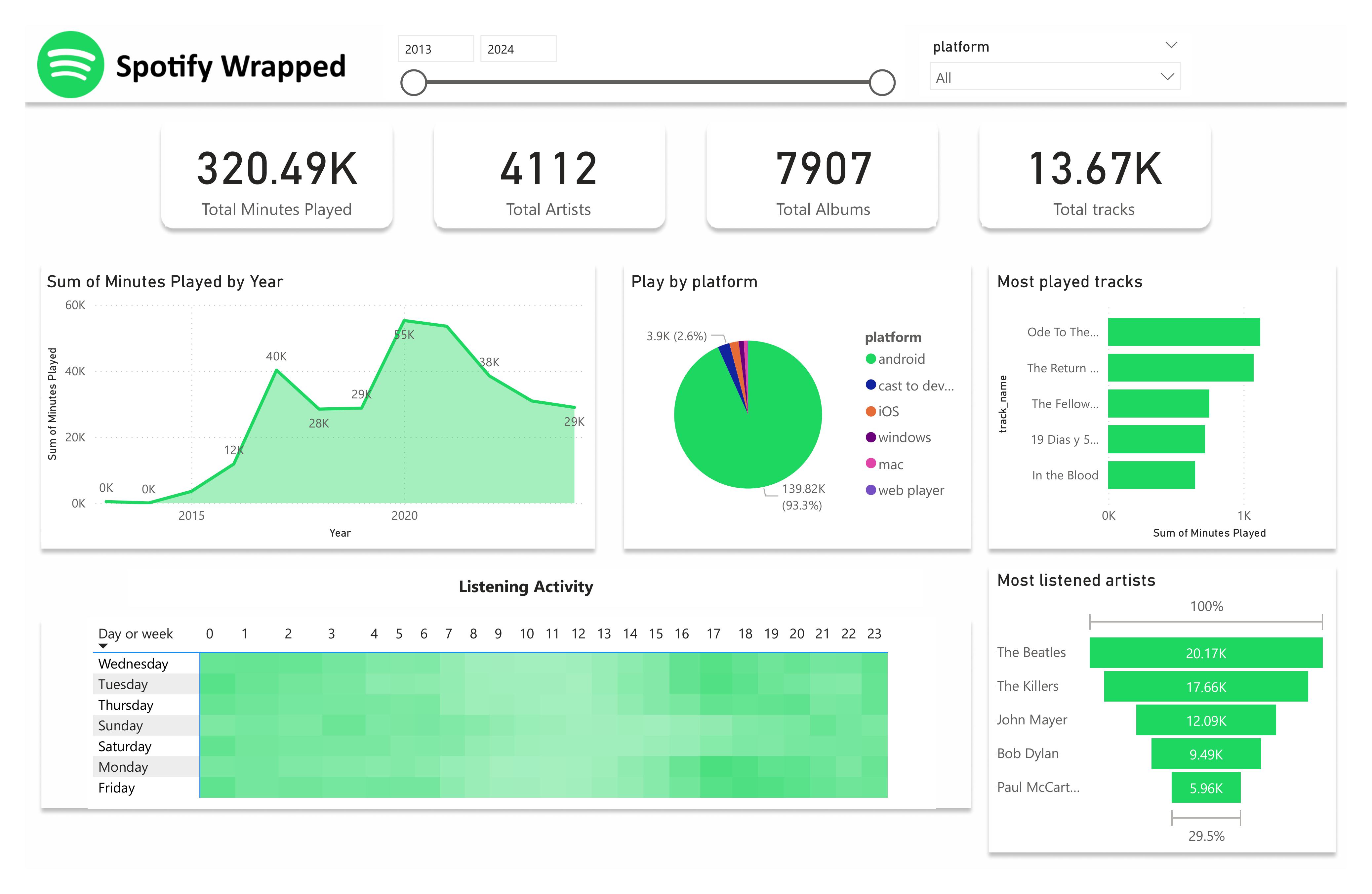Select The Beatles funnel bar
The height and width of the screenshot is (894, 1372).
click(1205, 653)
